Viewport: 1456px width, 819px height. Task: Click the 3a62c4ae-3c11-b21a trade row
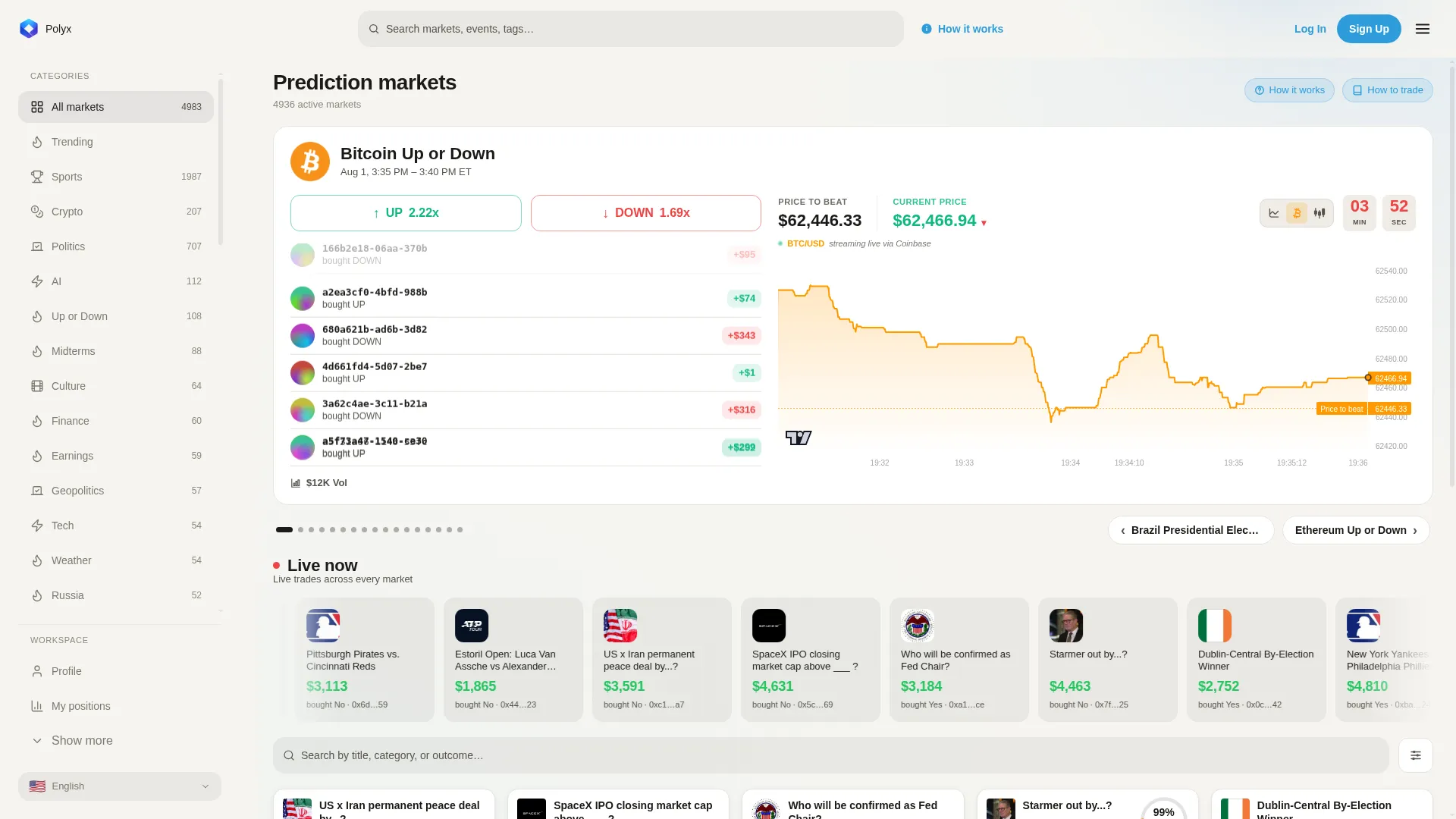pos(526,410)
